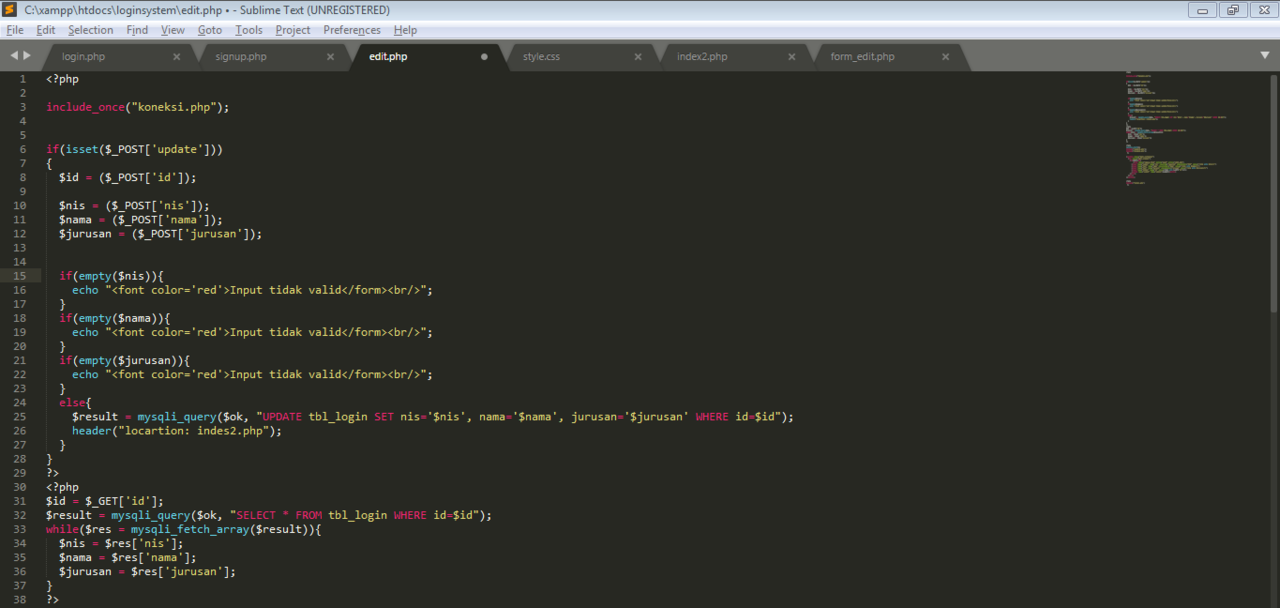This screenshot has height=608, width=1280.
Task: Minimize the Sublime Text window
Action: (x=1202, y=10)
